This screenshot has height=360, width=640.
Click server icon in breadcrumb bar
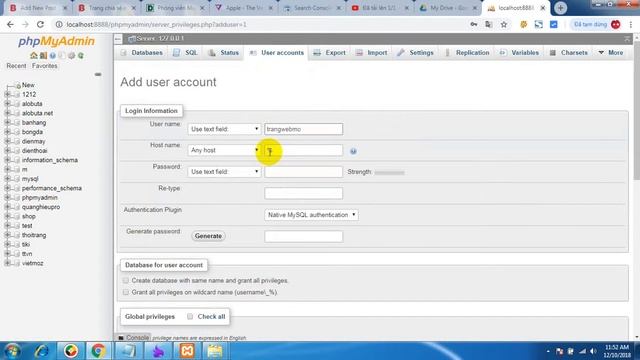point(132,39)
